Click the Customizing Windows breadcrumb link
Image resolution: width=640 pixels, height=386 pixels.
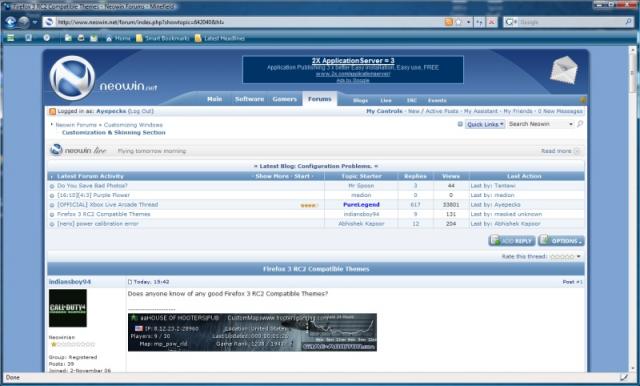[133, 125]
